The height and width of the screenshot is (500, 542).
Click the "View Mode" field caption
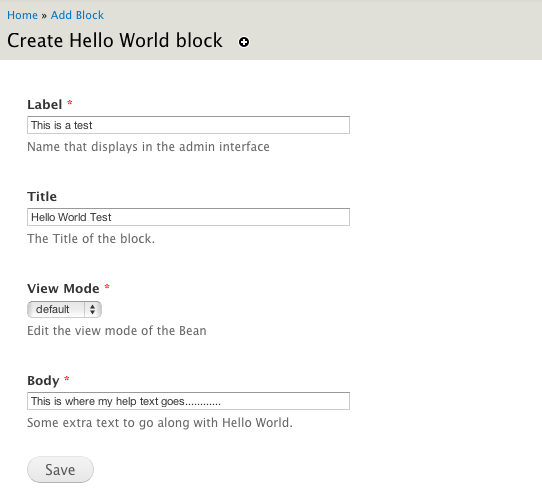[63, 288]
